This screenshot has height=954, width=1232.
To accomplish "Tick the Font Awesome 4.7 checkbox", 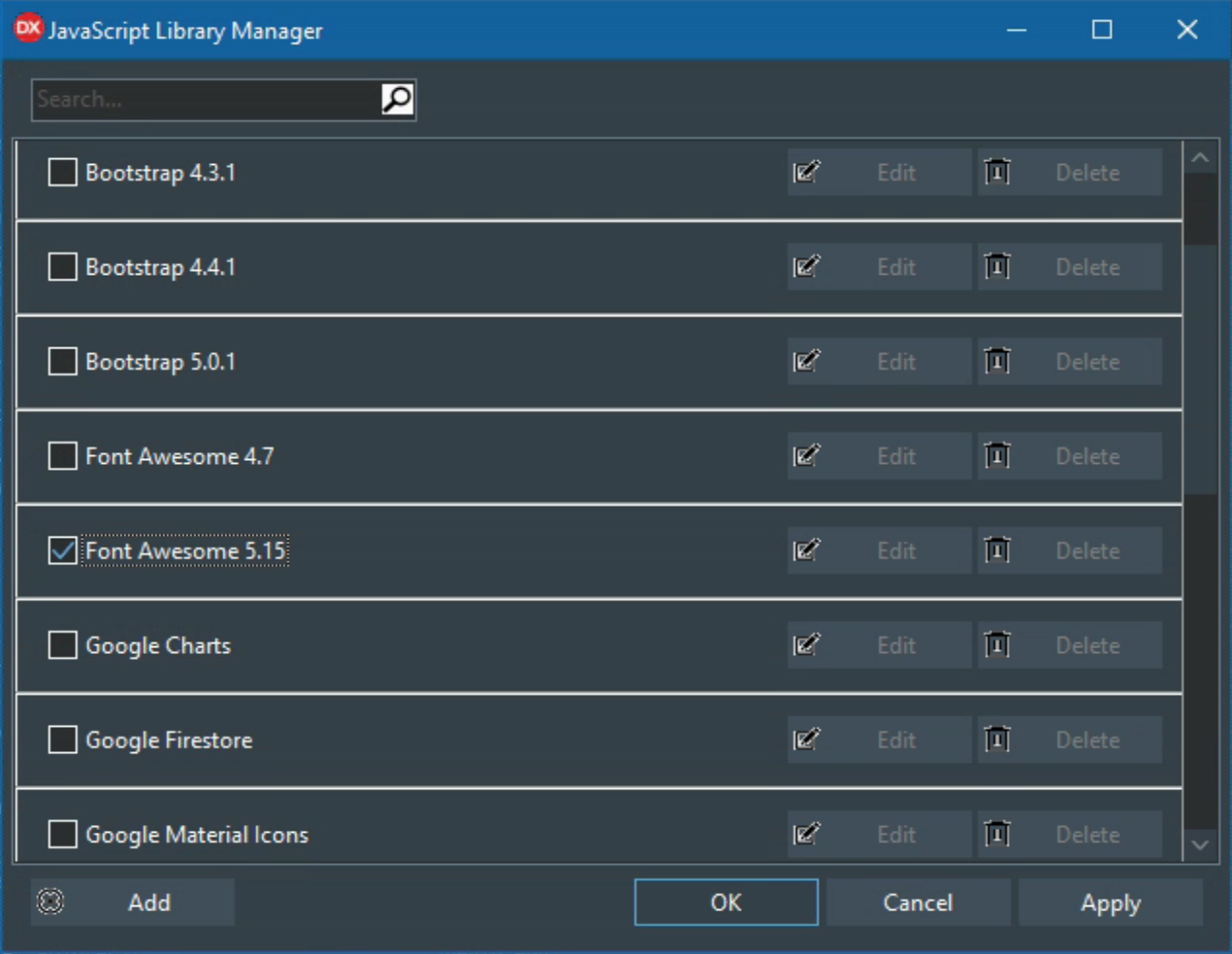I will [x=62, y=456].
